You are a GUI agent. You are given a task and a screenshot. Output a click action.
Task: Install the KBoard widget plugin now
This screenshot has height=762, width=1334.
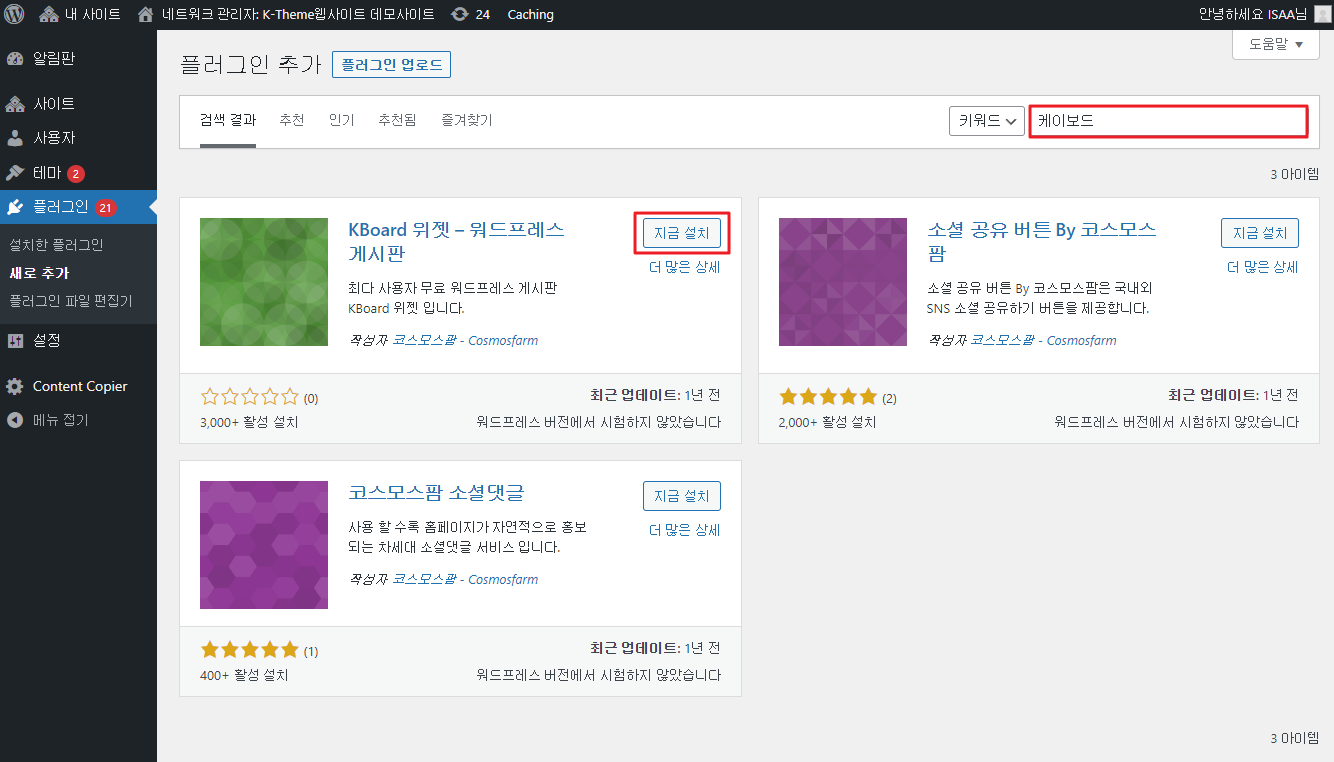682,233
